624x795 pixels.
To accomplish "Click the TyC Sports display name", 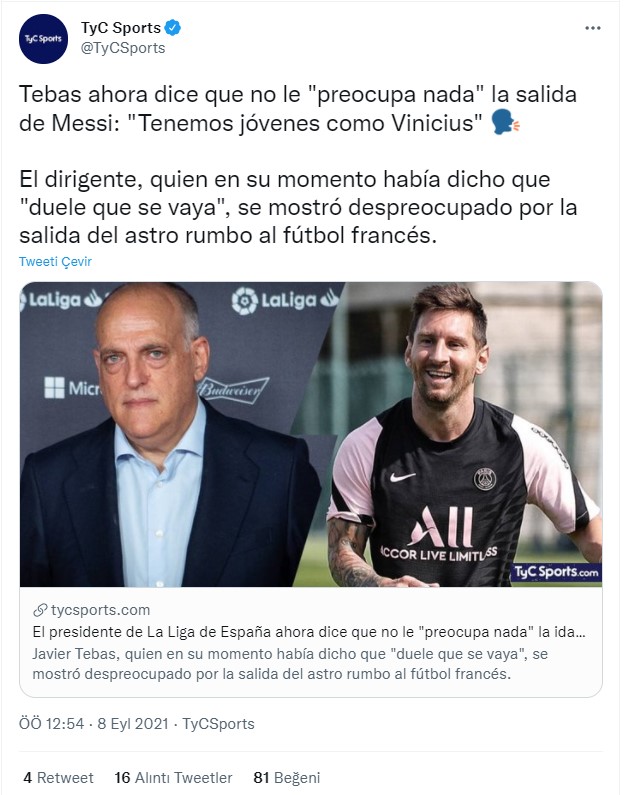I will click(121, 27).
